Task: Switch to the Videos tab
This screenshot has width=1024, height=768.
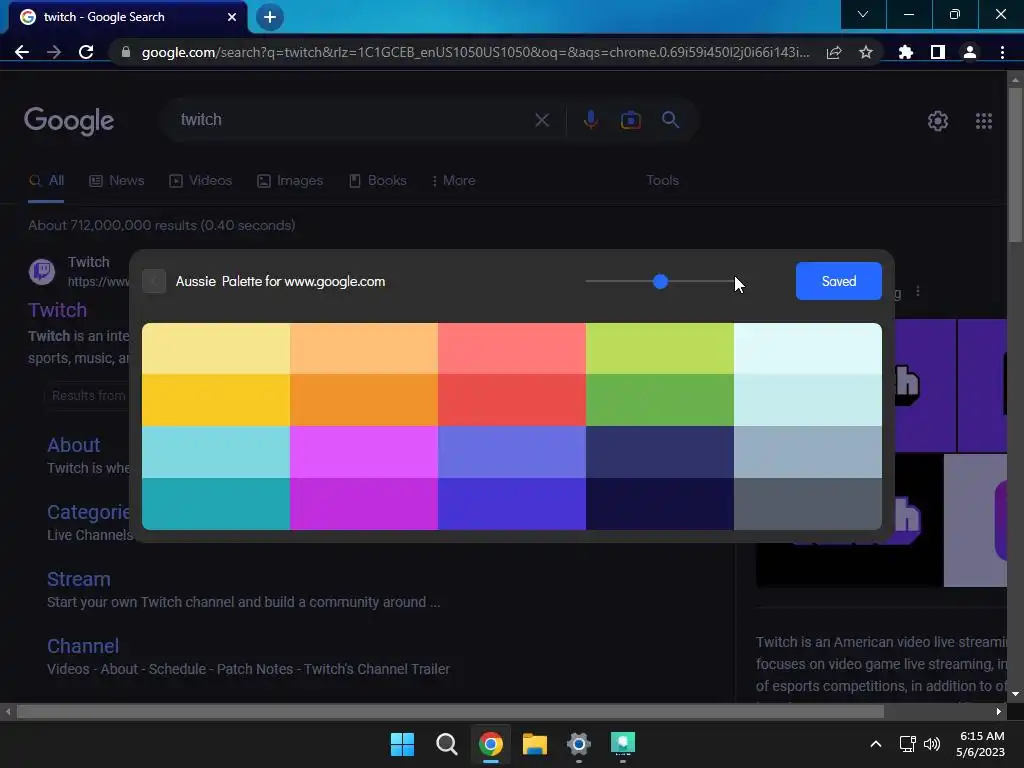Action: click(x=200, y=181)
